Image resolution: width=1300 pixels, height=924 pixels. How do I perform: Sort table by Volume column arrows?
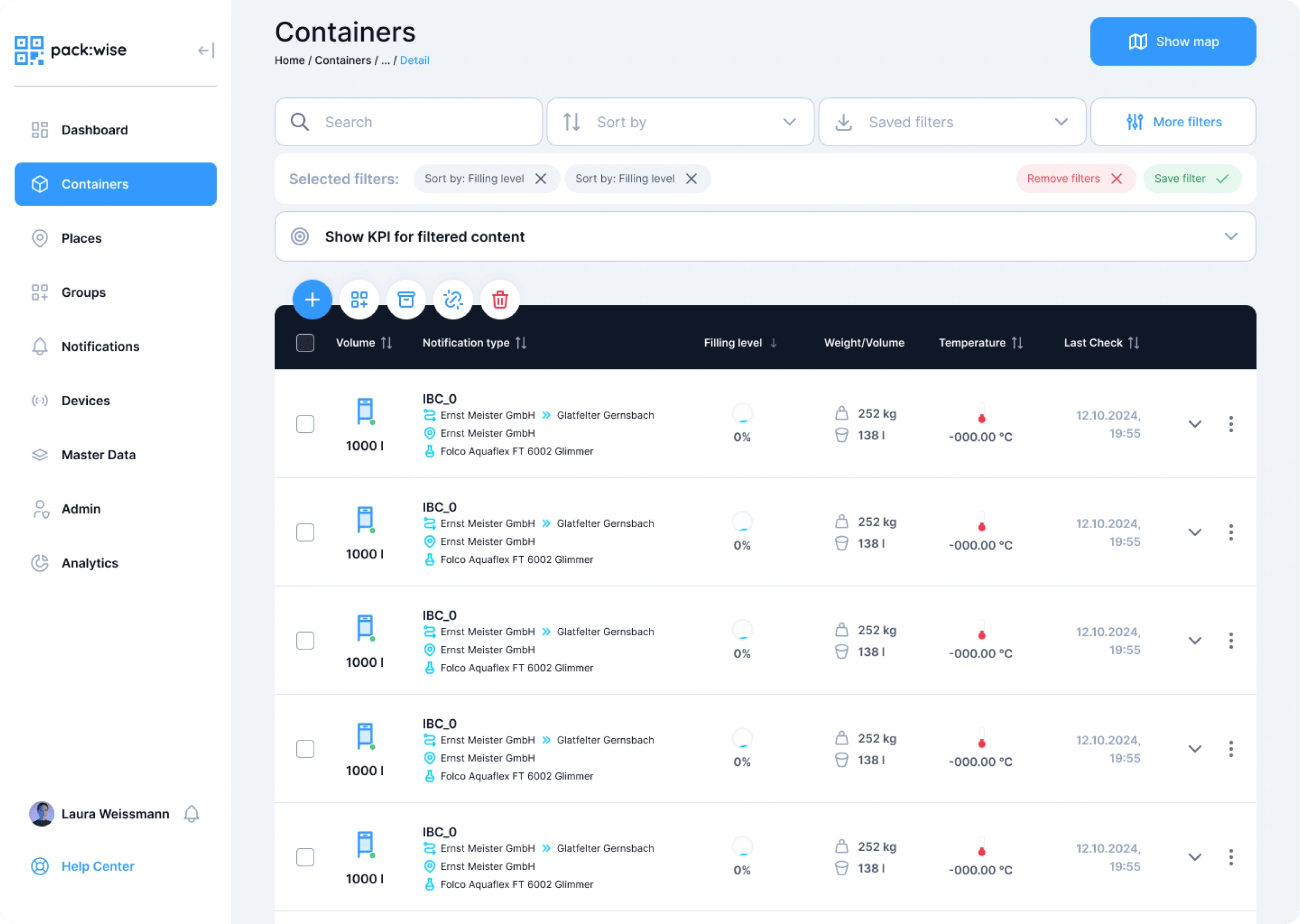[x=387, y=342]
